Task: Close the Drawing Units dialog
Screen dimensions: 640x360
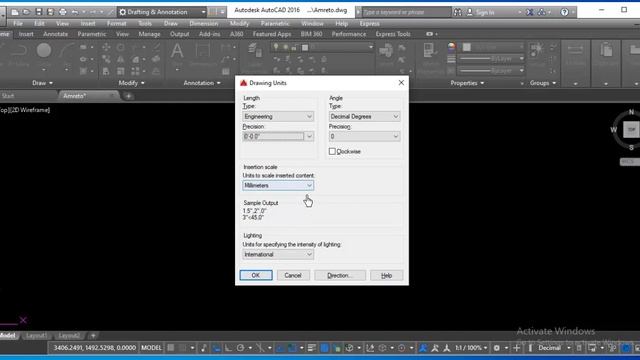Action: pyautogui.click(x=401, y=82)
